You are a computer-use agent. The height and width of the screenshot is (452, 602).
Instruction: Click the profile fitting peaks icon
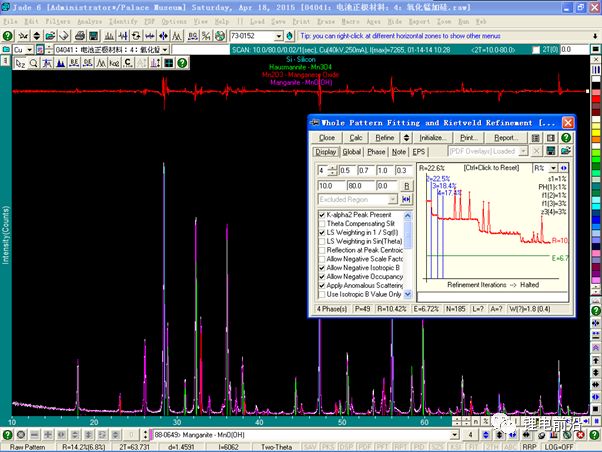pos(177,36)
